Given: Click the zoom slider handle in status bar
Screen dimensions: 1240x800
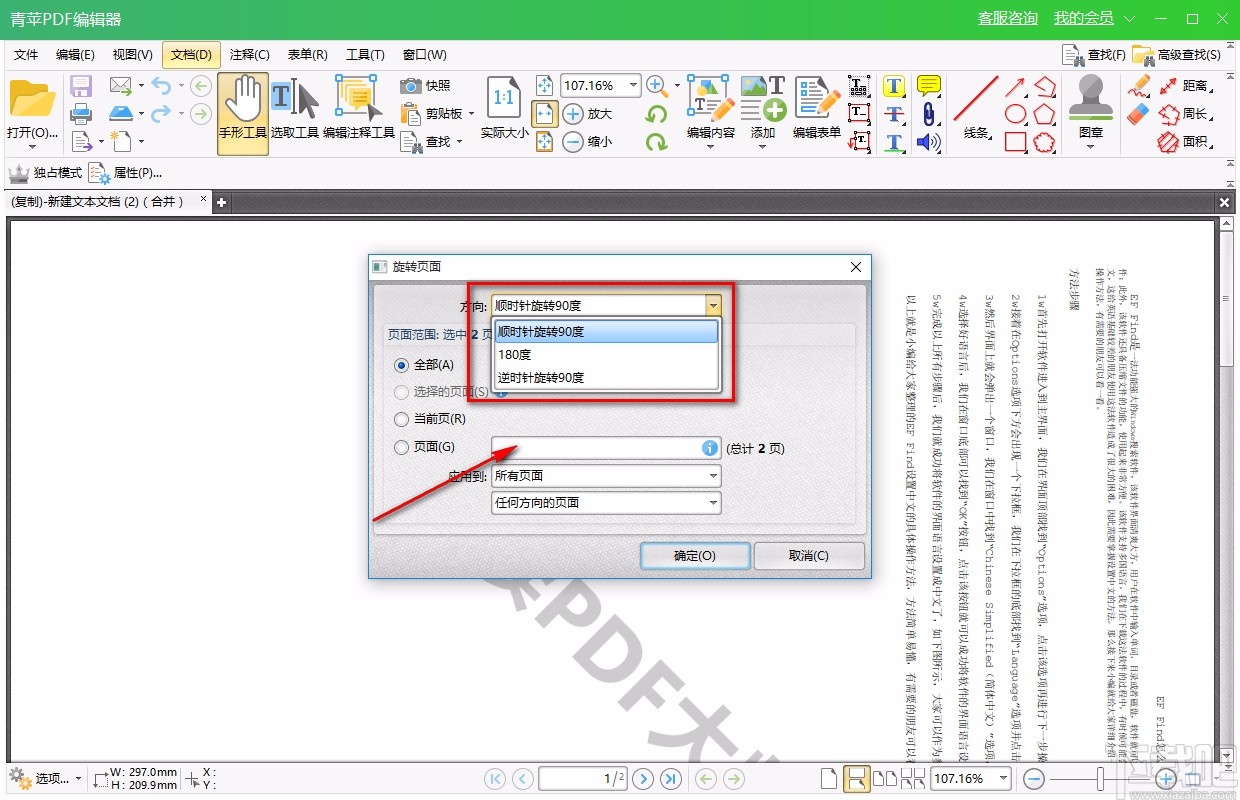Looking at the screenshot, I should pos(1101,778).
